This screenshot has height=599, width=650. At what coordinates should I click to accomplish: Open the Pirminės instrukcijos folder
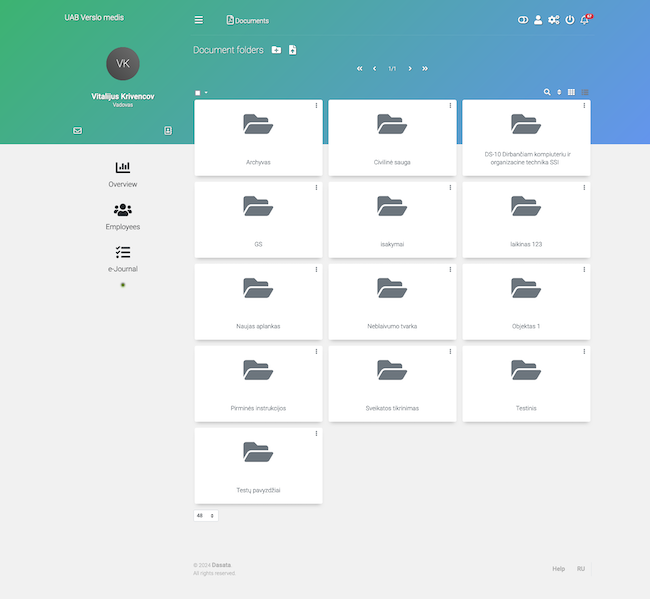258,384
